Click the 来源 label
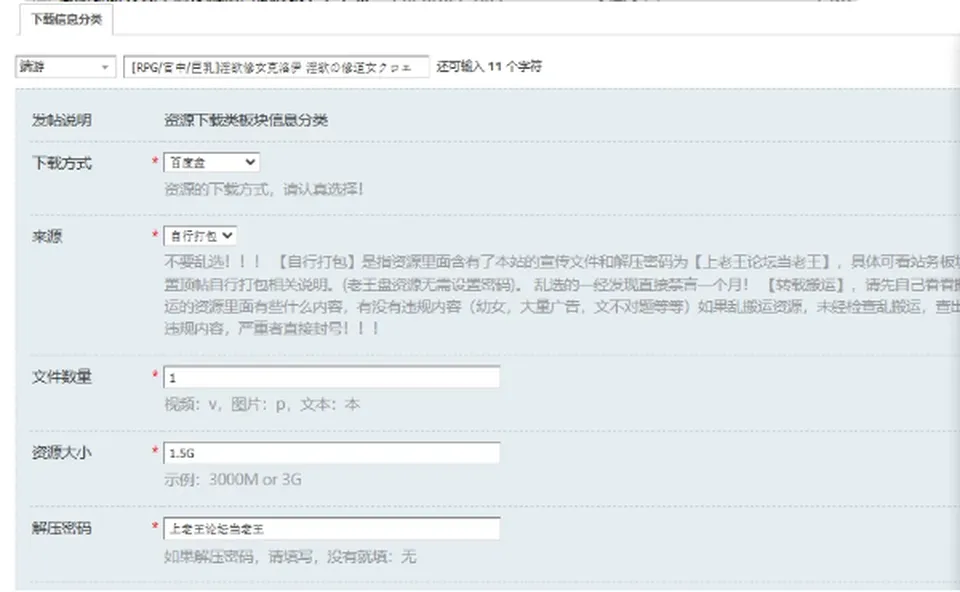This screenshot has width=960, height=592. [x=47, y=236]
